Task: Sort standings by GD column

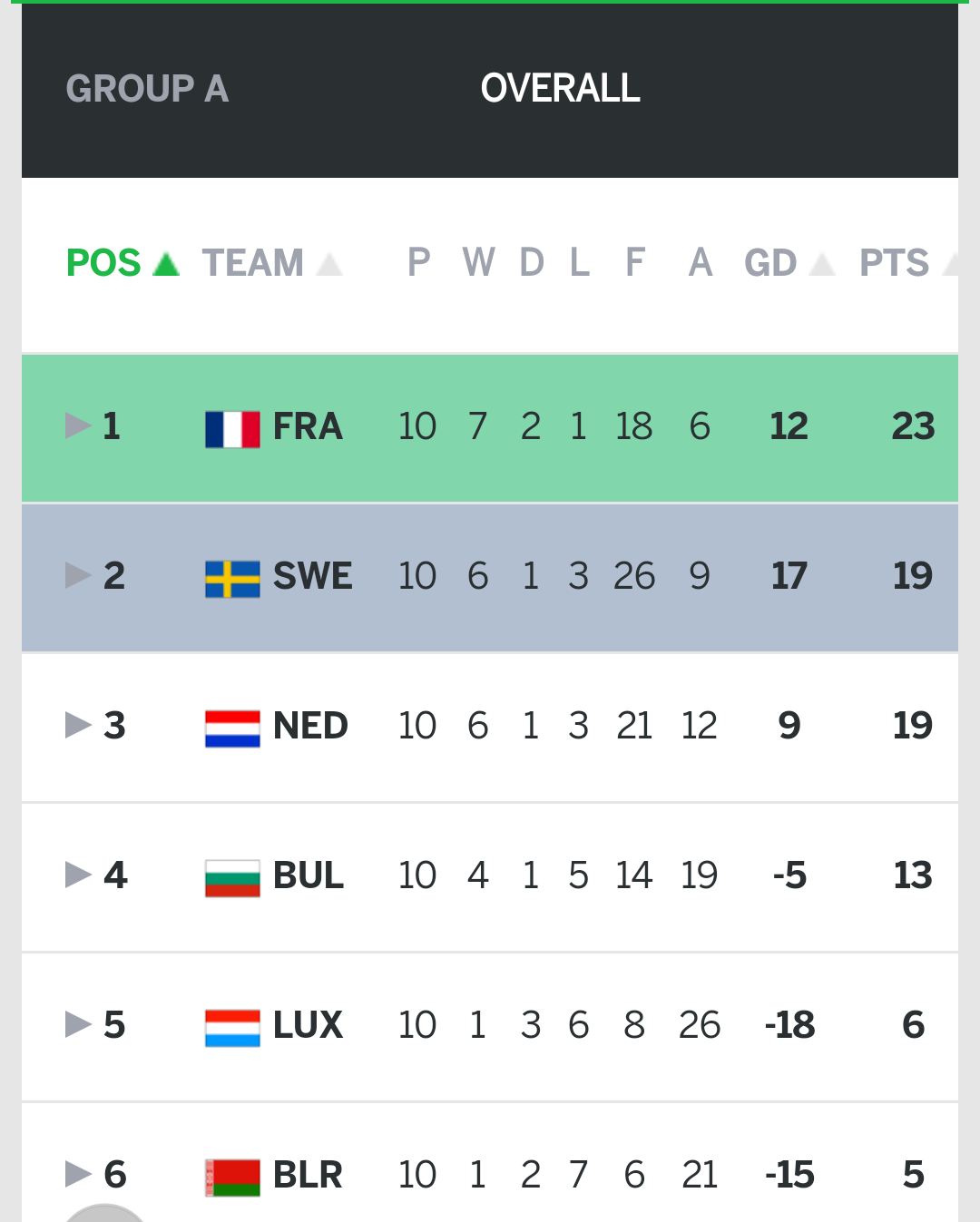Action: point(788,263)
